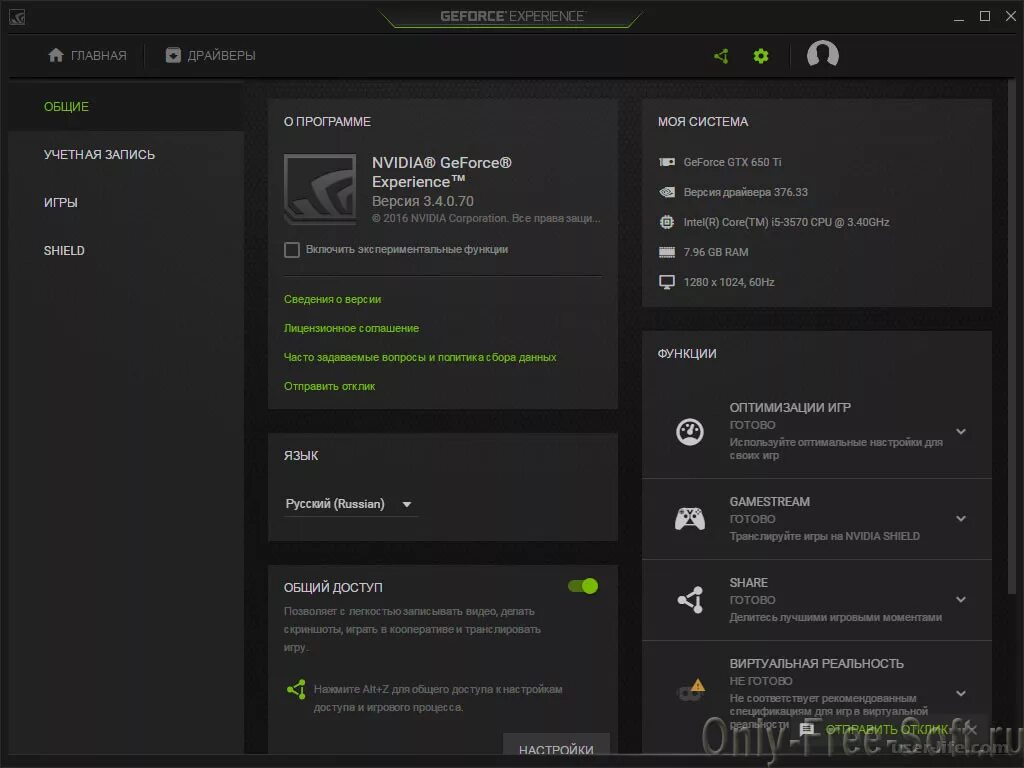Screen dimensions: 1024x768
Task: Click the CPU chip icon
Action: [x=667, y=222]
